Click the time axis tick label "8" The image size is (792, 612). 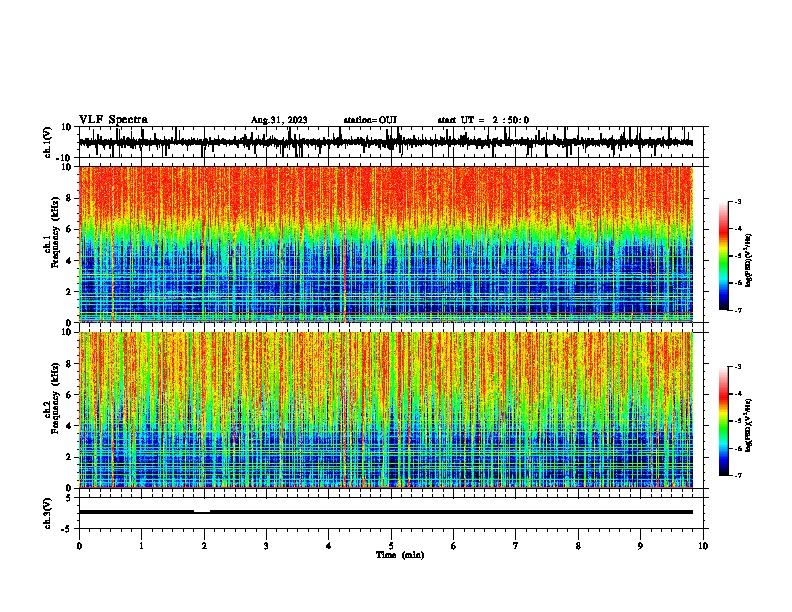point(578,546)
